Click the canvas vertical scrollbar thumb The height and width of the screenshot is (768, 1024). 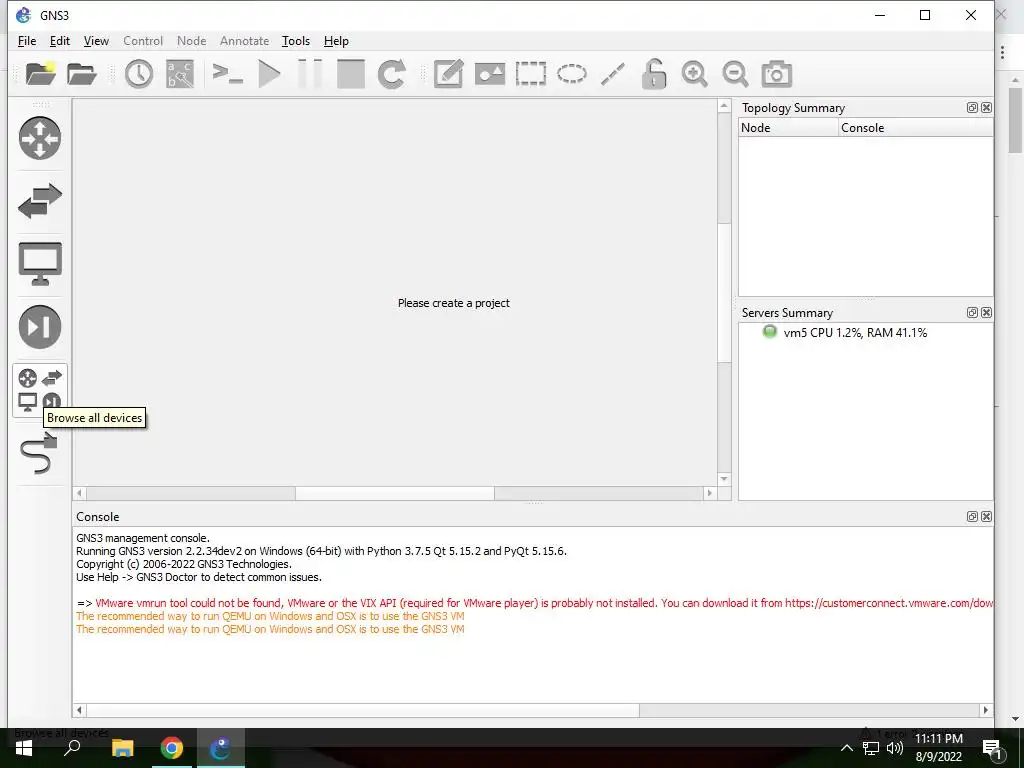[724, 293]
